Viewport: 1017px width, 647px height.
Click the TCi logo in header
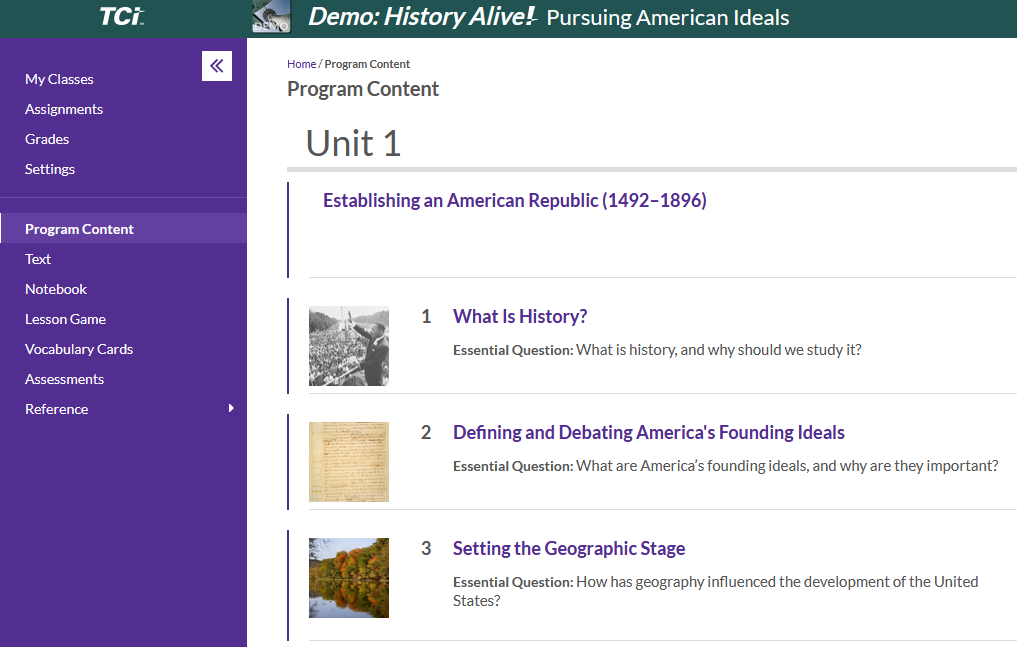pos(122,17)
